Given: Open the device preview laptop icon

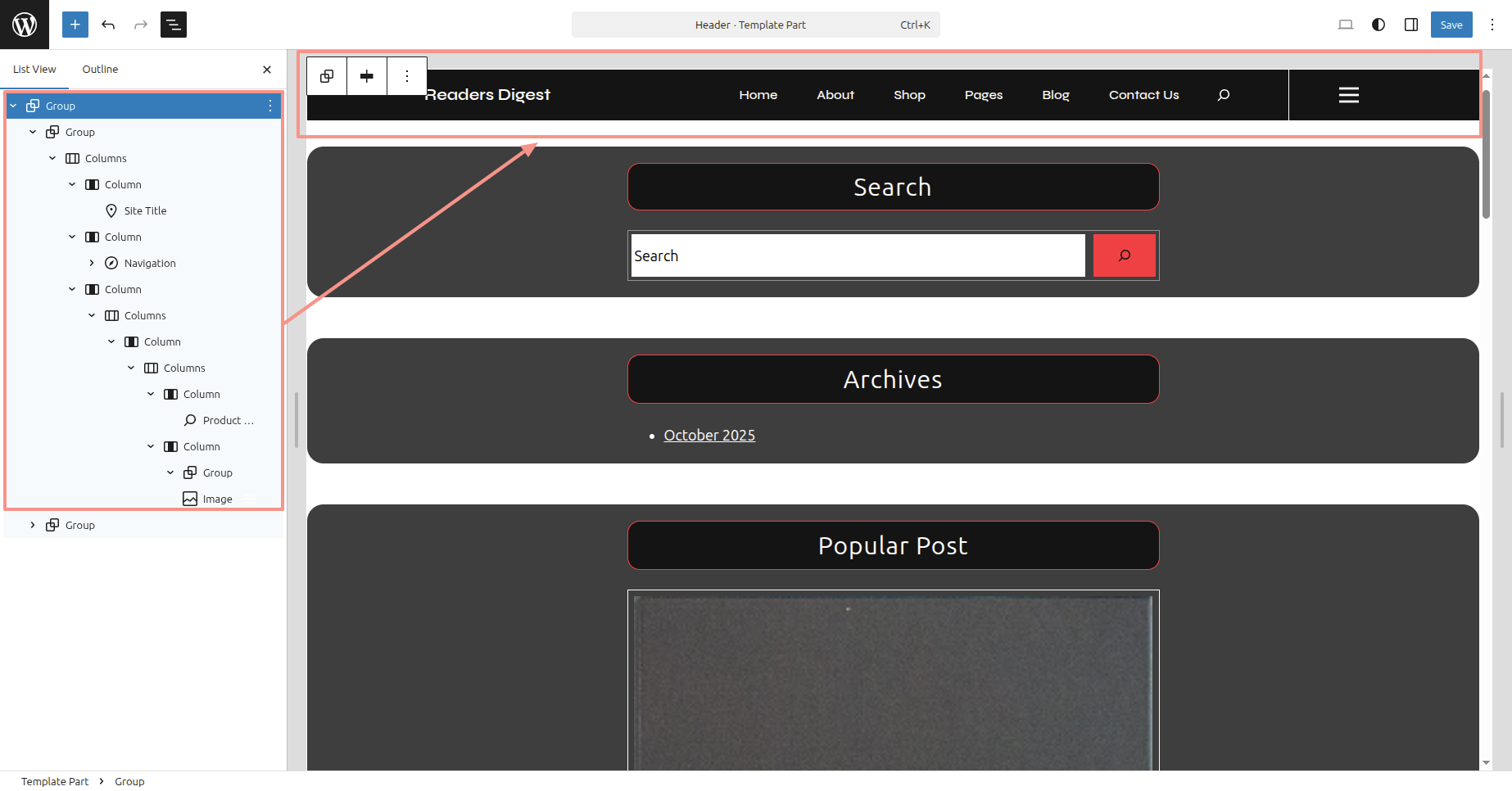Looking at the screenshot, I should coord(1346,25).
